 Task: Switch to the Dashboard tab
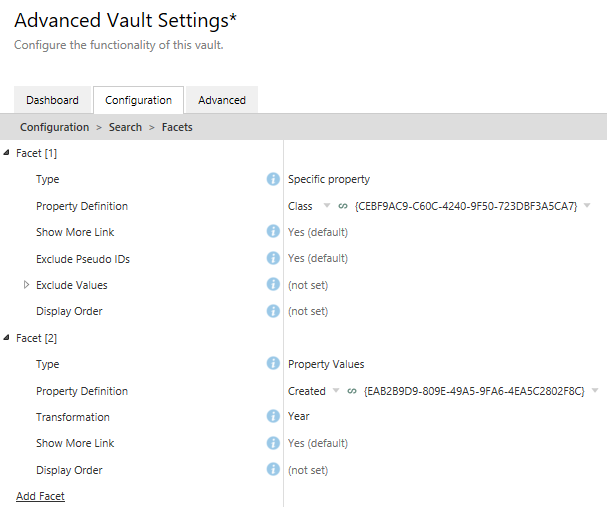tap(52, 100)
